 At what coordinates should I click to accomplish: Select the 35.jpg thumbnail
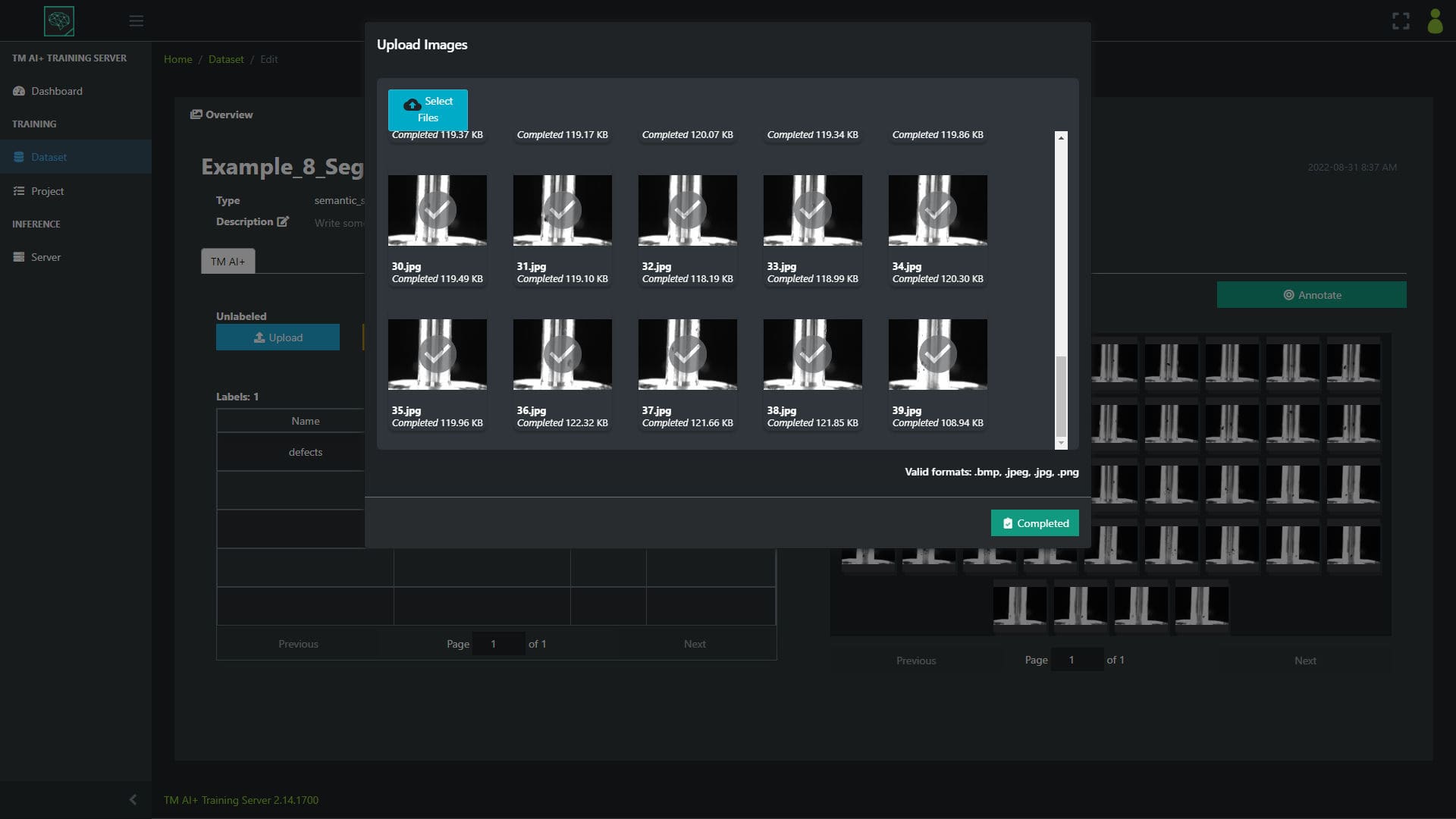[437, 354]
